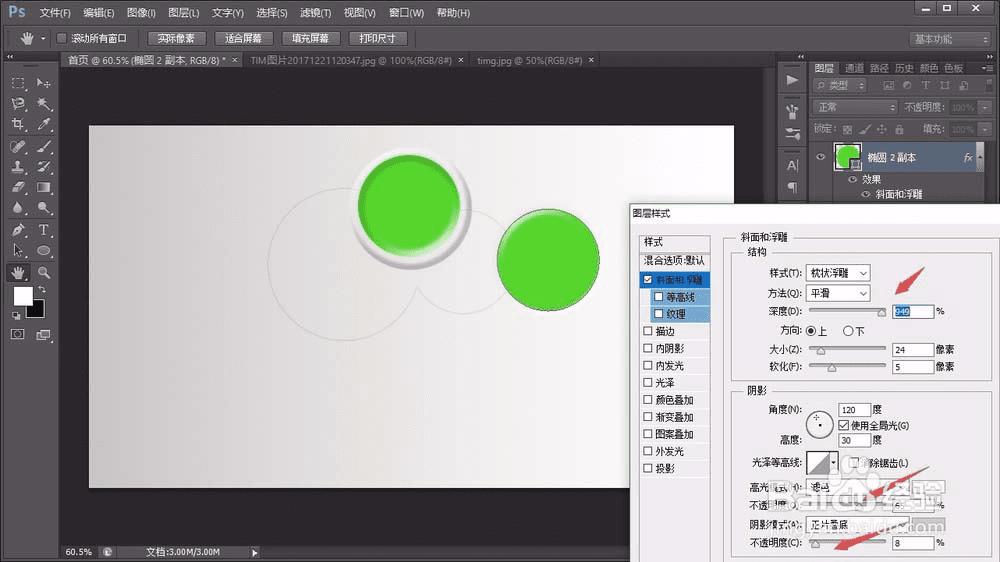1000x562 pixels.
Task: Click 适合屏幕 button
Action: 243,38
